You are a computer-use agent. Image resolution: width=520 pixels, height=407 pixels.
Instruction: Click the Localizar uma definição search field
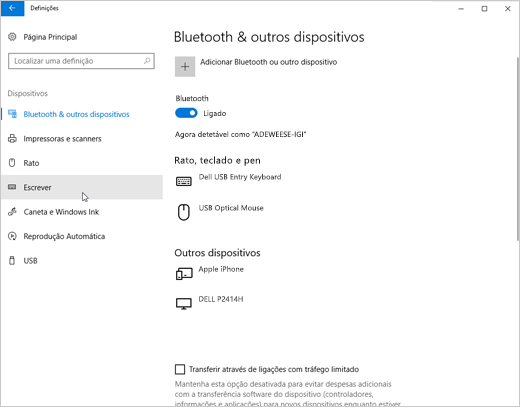pos(81,61)
